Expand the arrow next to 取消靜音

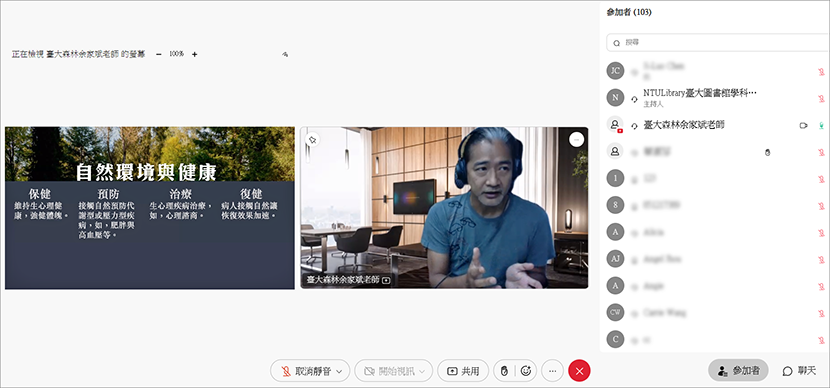point(339,372)
